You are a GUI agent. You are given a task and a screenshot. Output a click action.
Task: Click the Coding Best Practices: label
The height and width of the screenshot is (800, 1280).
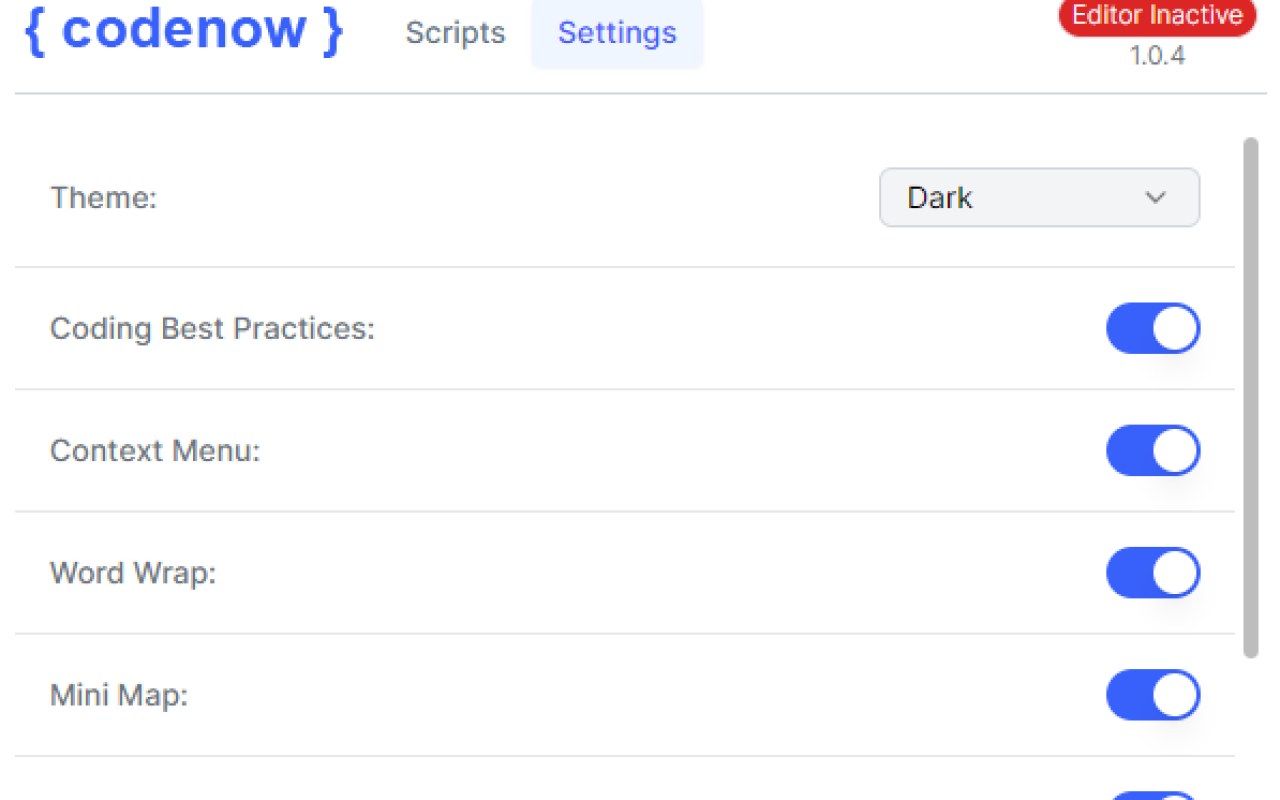click(213, 328)
